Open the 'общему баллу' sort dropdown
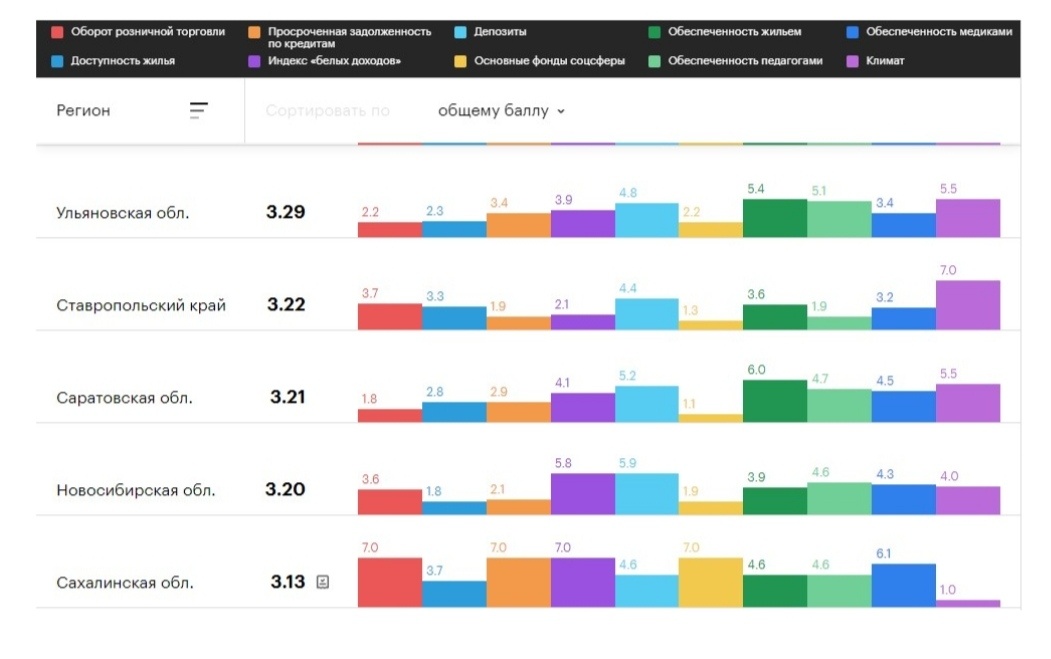Image resolution: width=1051 pixels, height=659 pixels. [501, 111]
